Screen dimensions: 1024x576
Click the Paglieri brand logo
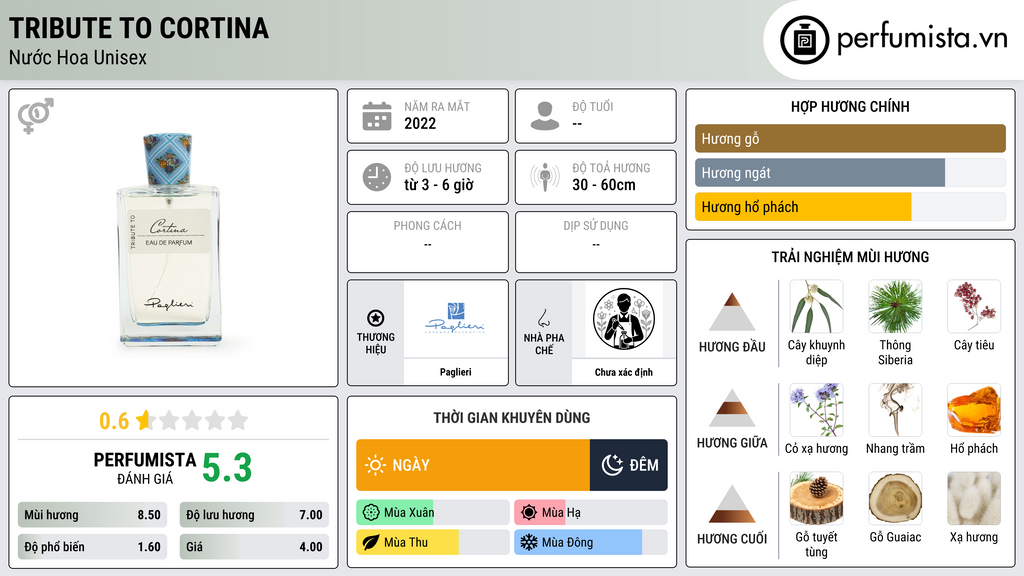(x=455, y=319)
